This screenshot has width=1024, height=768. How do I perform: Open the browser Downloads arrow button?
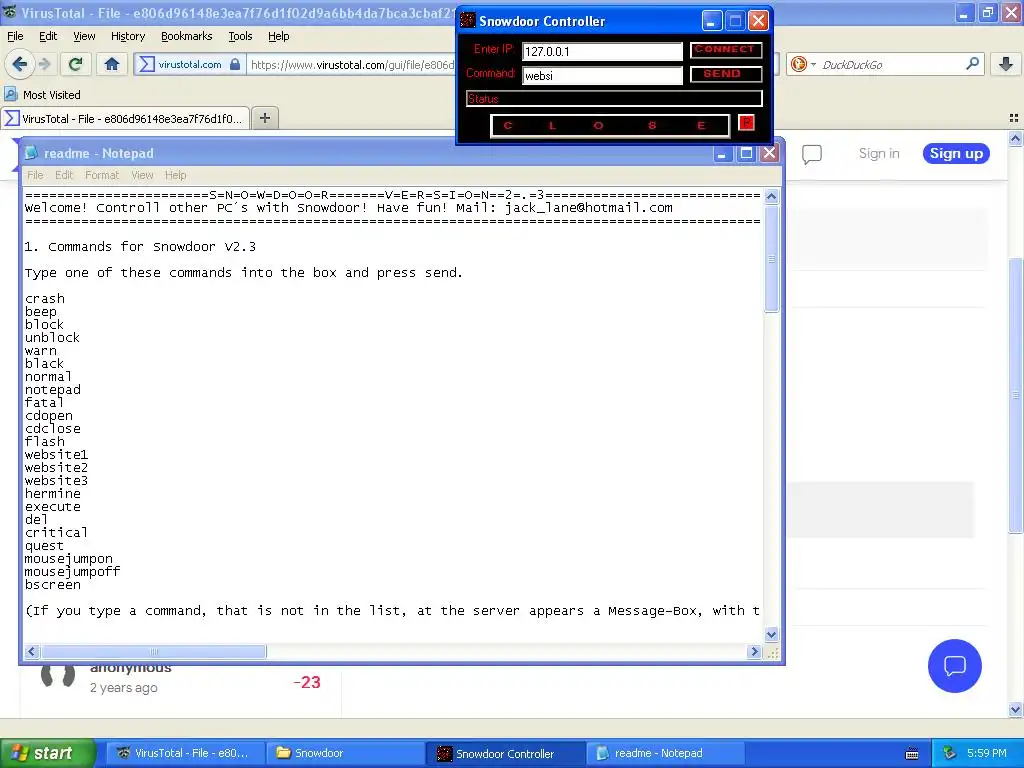(x=1006, y=64)
